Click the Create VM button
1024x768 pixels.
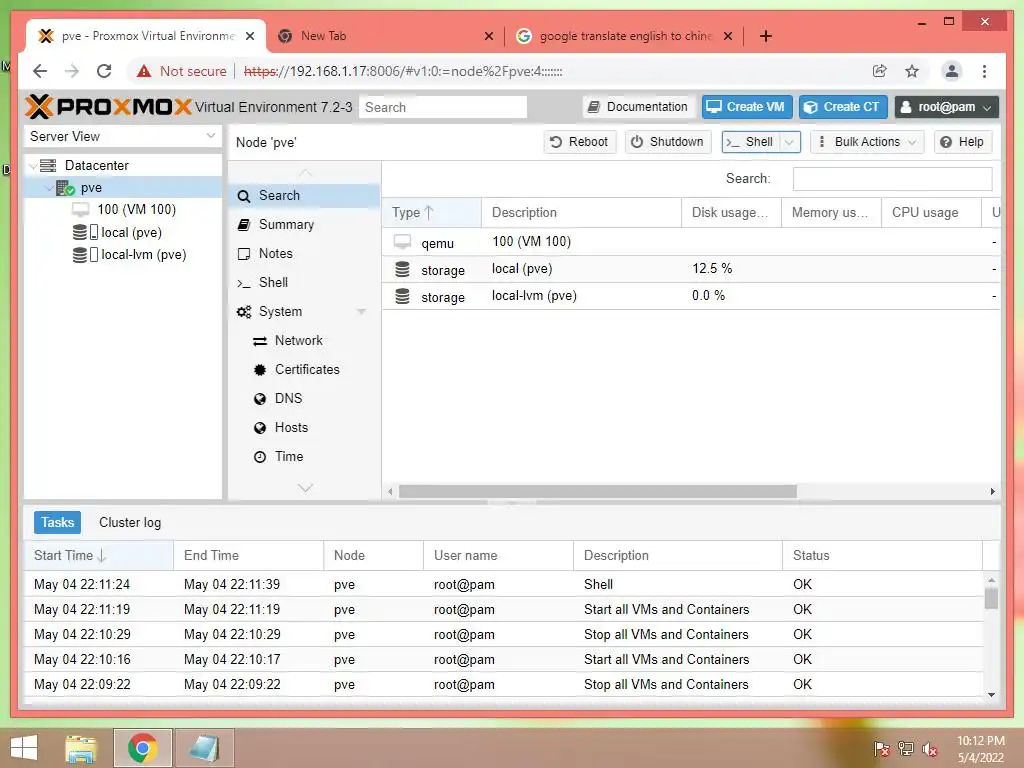coord(747,107)
